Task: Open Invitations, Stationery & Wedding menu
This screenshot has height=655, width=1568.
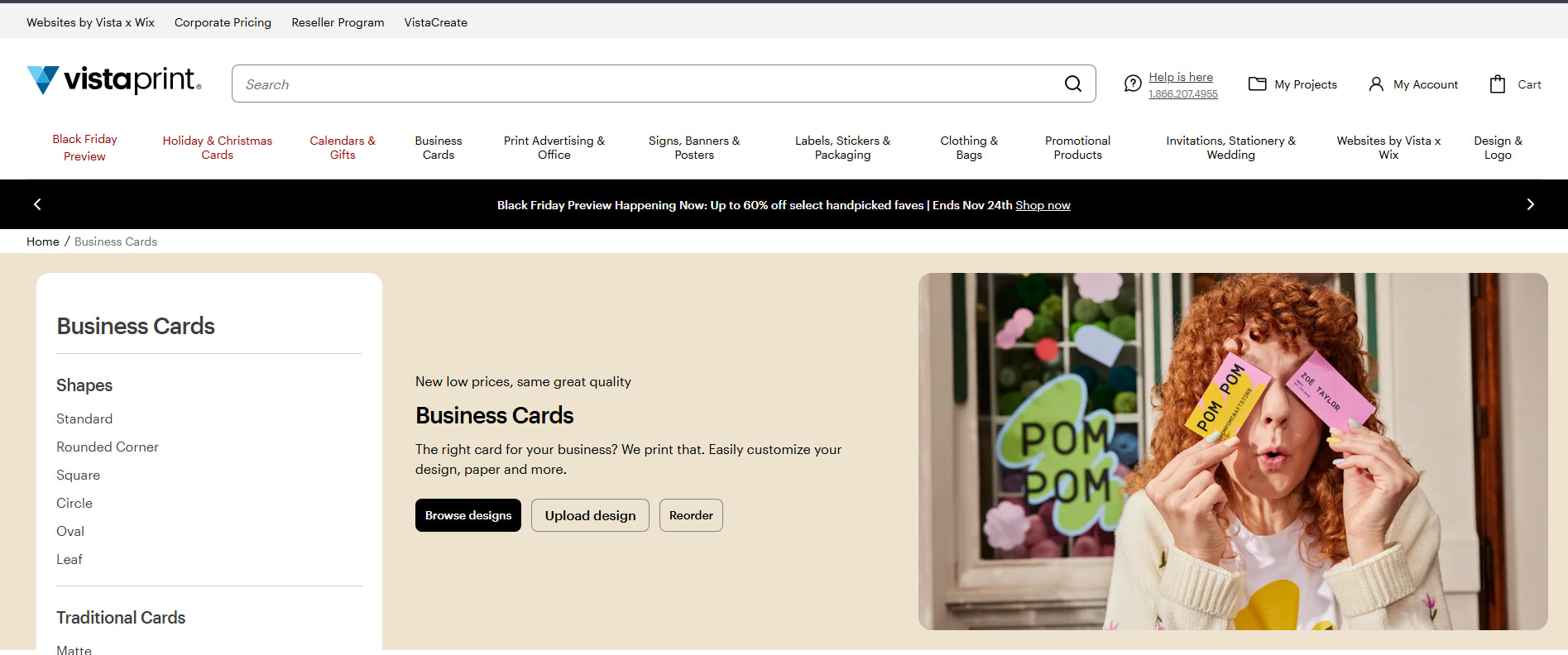Action: point(1231,147)
